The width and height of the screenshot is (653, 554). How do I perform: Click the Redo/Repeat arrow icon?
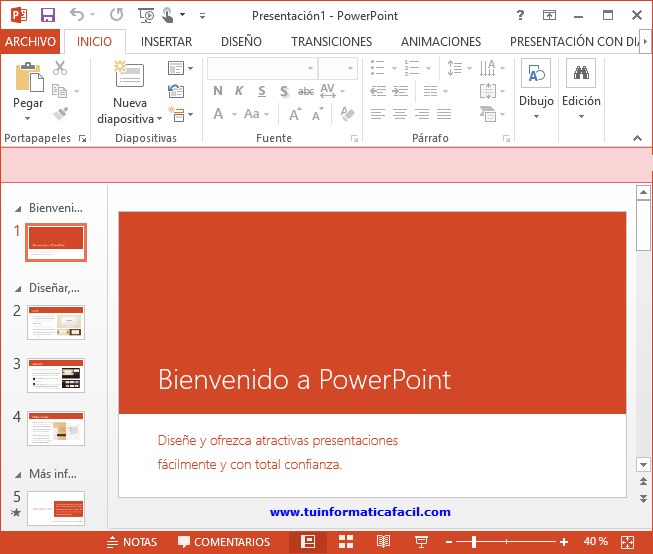click(x=117, y=15)
